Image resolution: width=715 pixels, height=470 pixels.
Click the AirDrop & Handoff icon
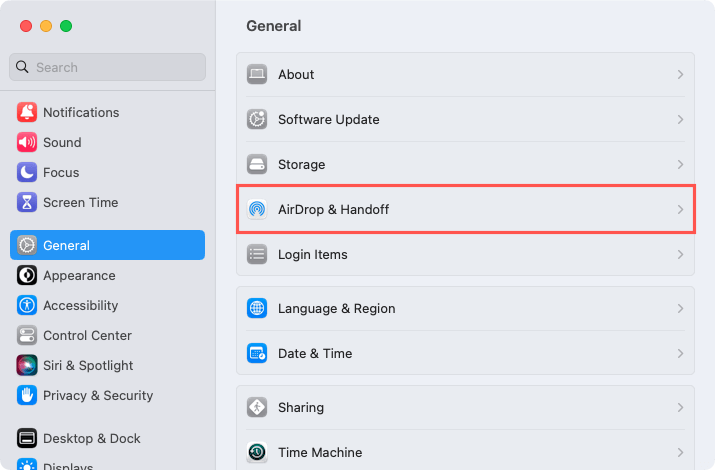point(257,209)
